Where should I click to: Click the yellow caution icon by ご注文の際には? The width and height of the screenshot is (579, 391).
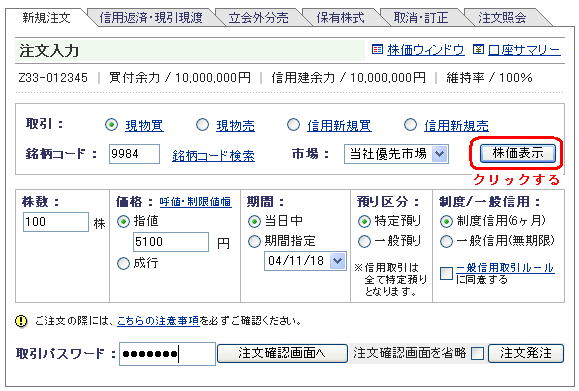[x=21, y=320]
